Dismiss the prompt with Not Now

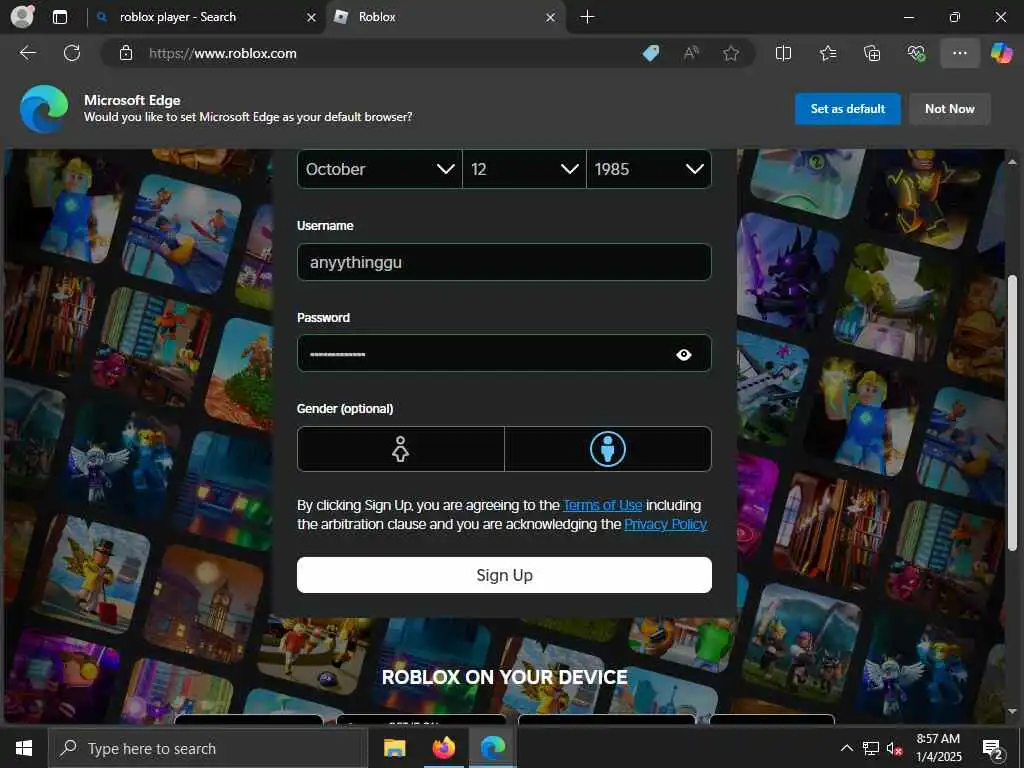click(x=950, y=109)
